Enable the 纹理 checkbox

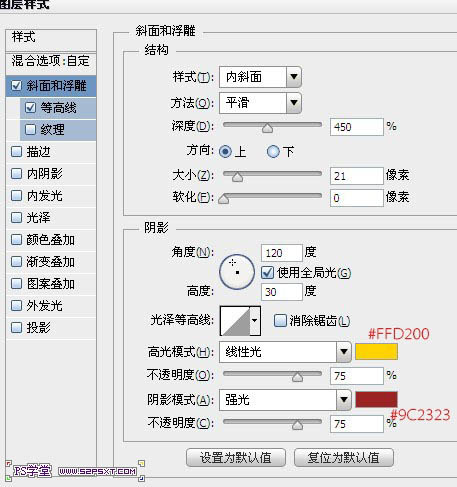click(x=30, y=130)
